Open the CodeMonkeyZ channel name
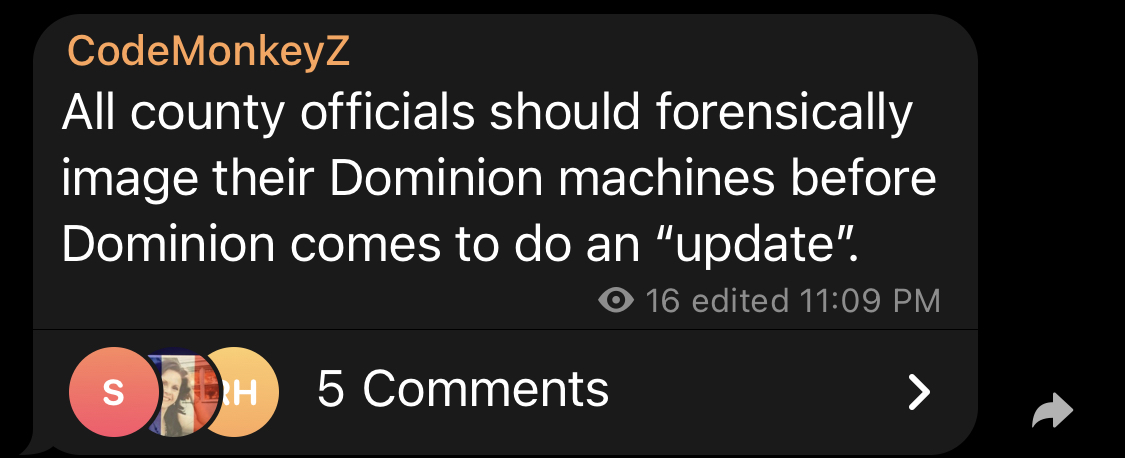1125x458 pixels. [x=208, y=52]
